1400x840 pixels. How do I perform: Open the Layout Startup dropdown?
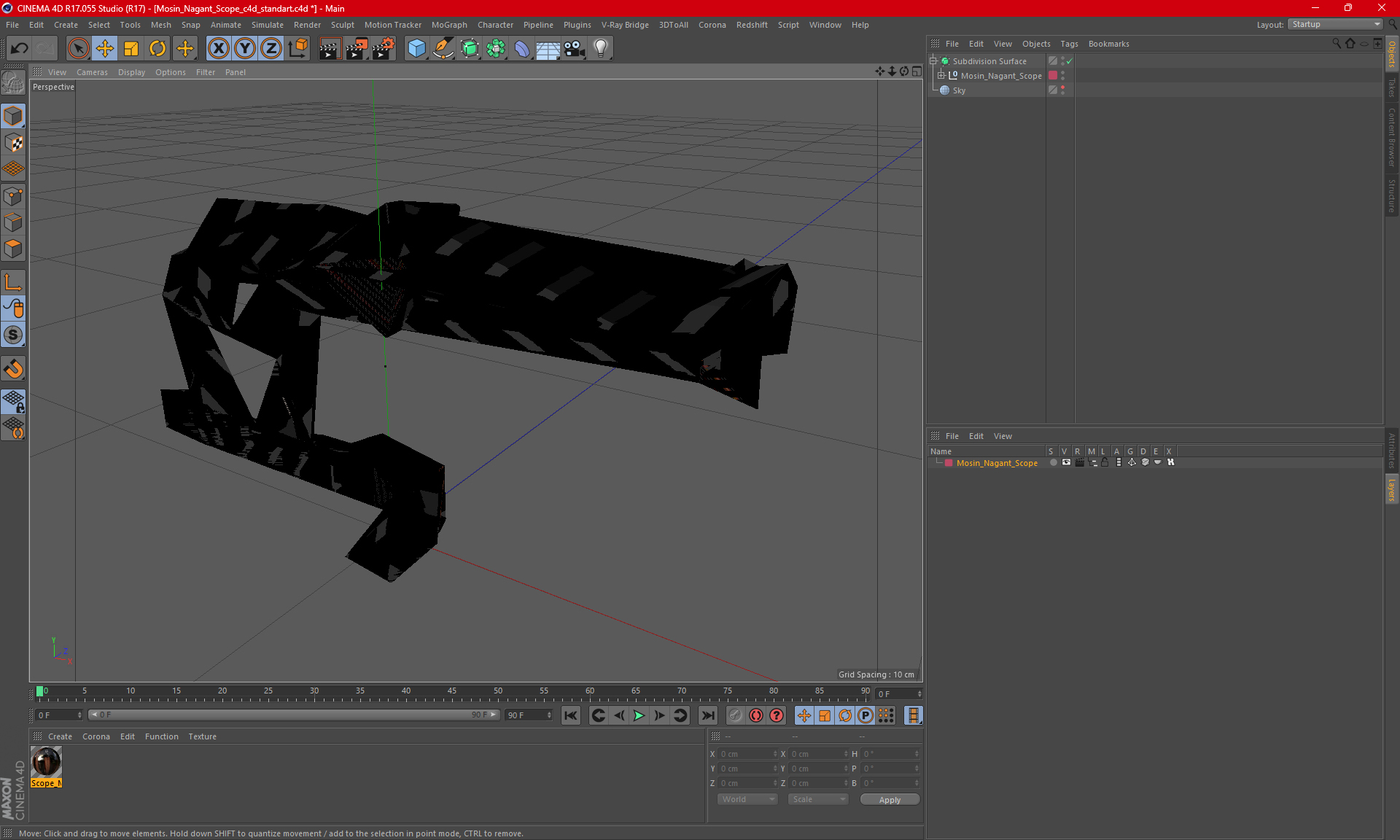(x=1336, y=24)
